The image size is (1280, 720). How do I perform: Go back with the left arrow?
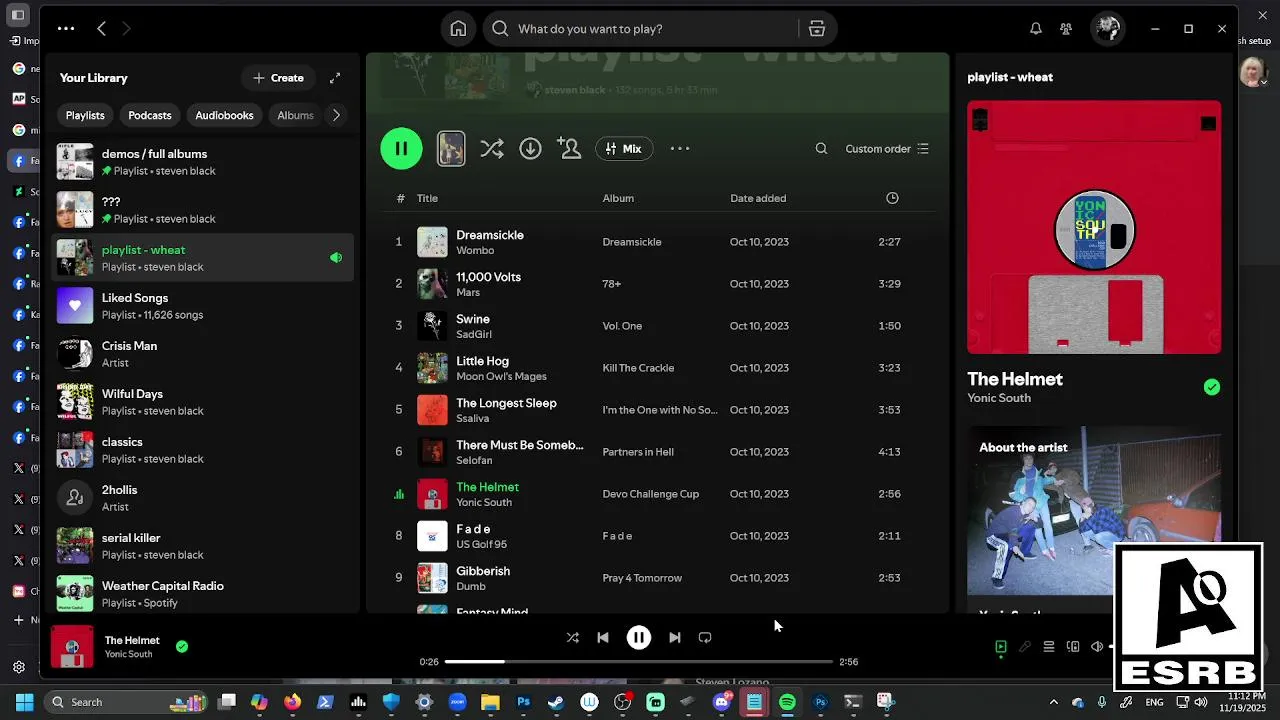coord(101,29)
